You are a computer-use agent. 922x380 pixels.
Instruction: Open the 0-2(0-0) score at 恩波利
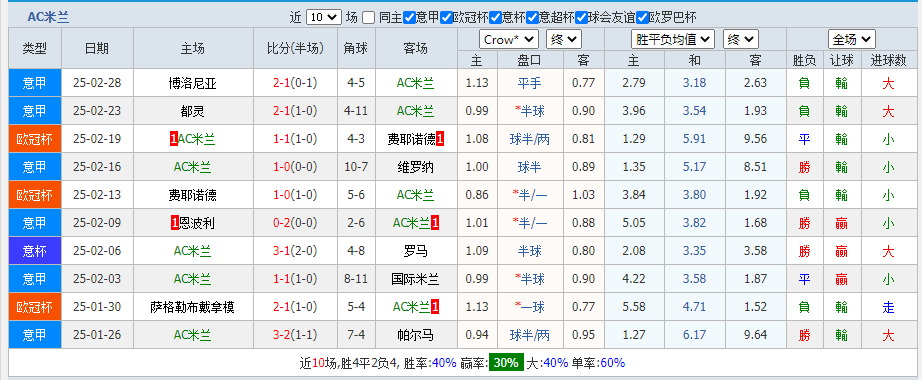tap(295, 223)
